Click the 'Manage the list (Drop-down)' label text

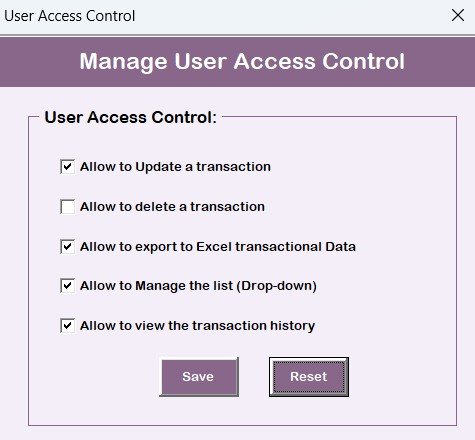(226, 286)
